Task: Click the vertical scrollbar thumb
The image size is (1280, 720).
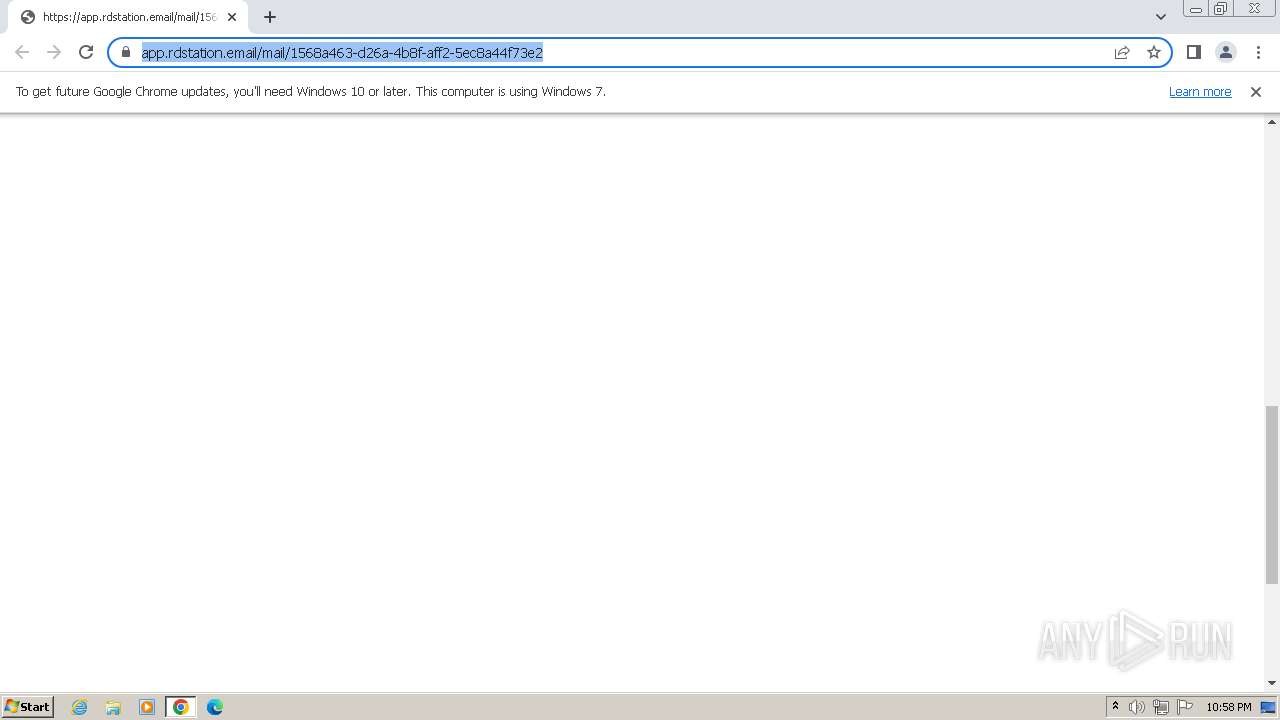Action: point(1272,495)
